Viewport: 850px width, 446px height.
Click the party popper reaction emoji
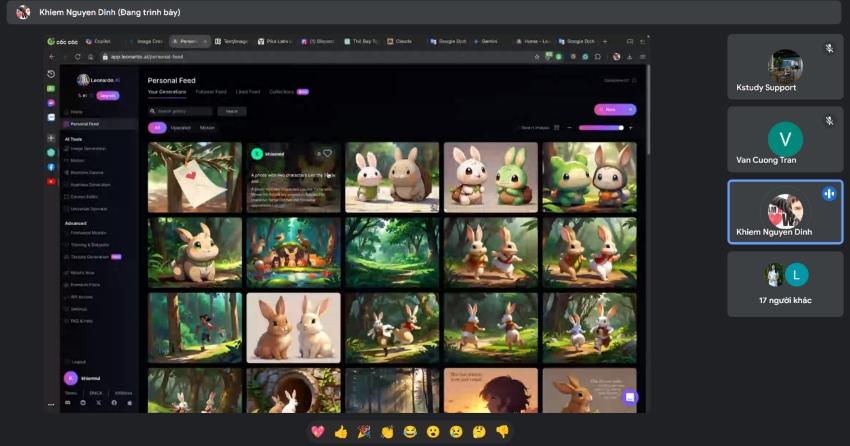tap(364, 432)
